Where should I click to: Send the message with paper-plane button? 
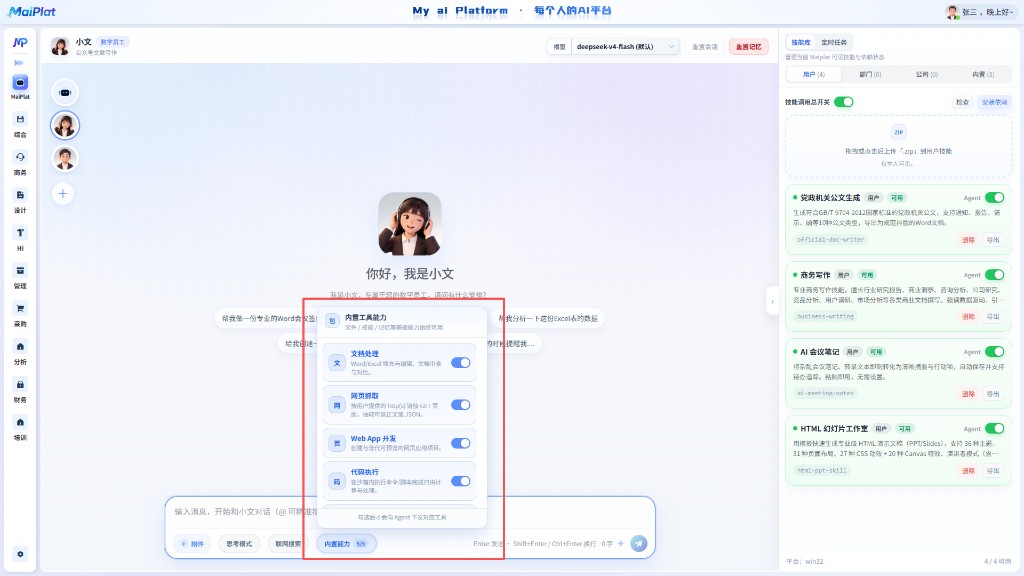pos(639,543)
